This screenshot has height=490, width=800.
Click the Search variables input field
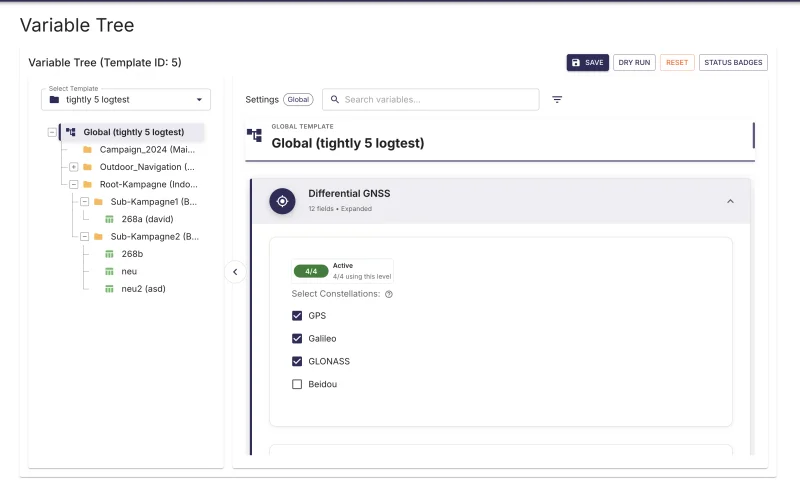(x=431, y=100)
